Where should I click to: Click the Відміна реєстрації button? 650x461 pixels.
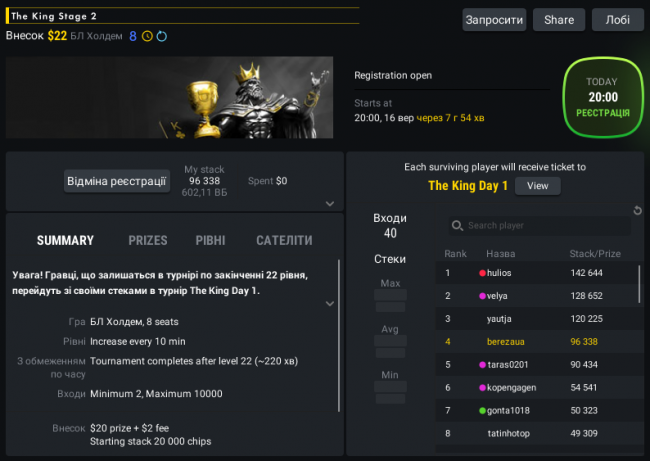[117, 181]
